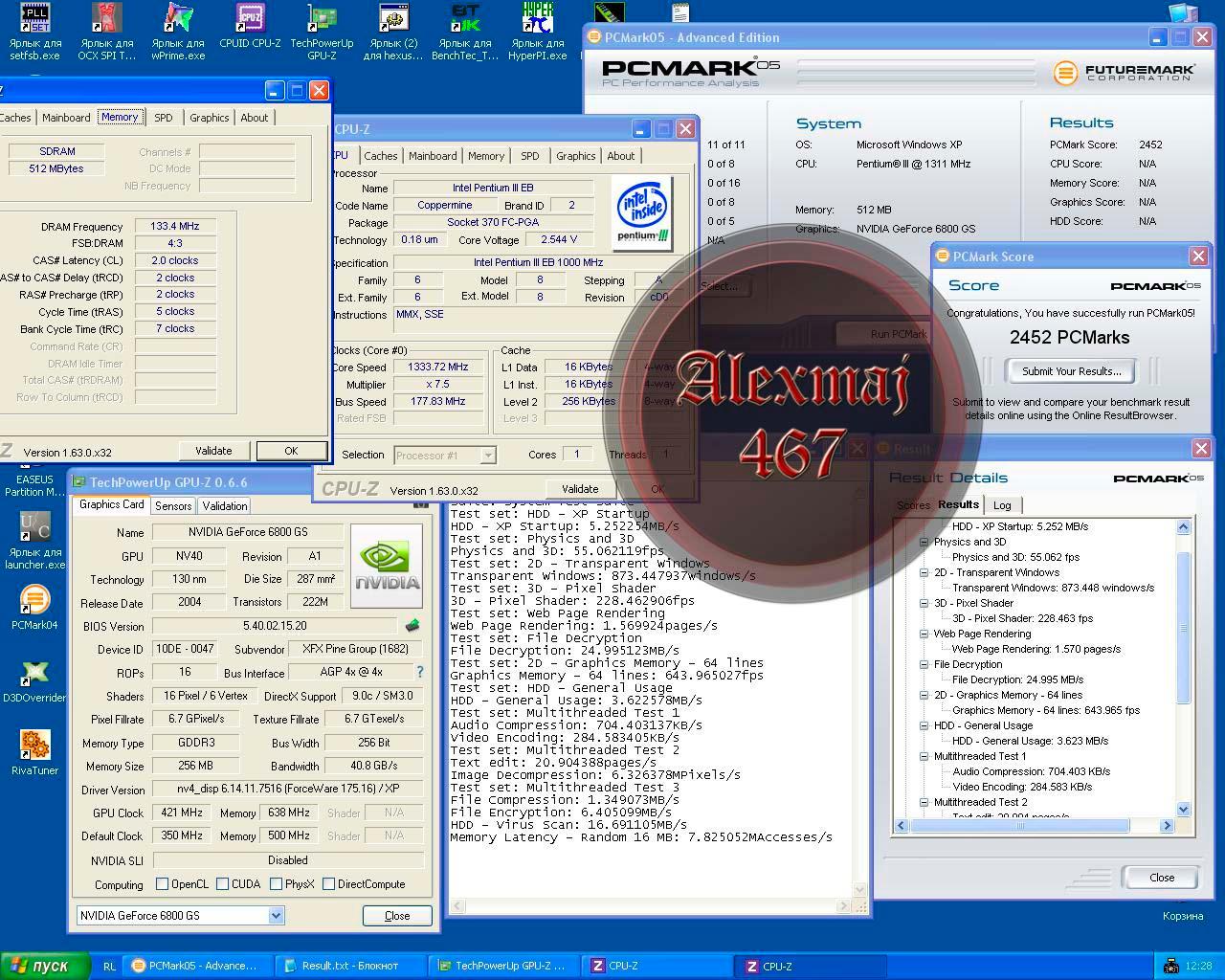The width and height of the screenshot is (1225, 980).
Task: Open the Recycle Bin (Корзина) icon
Action: (1183, 916)
